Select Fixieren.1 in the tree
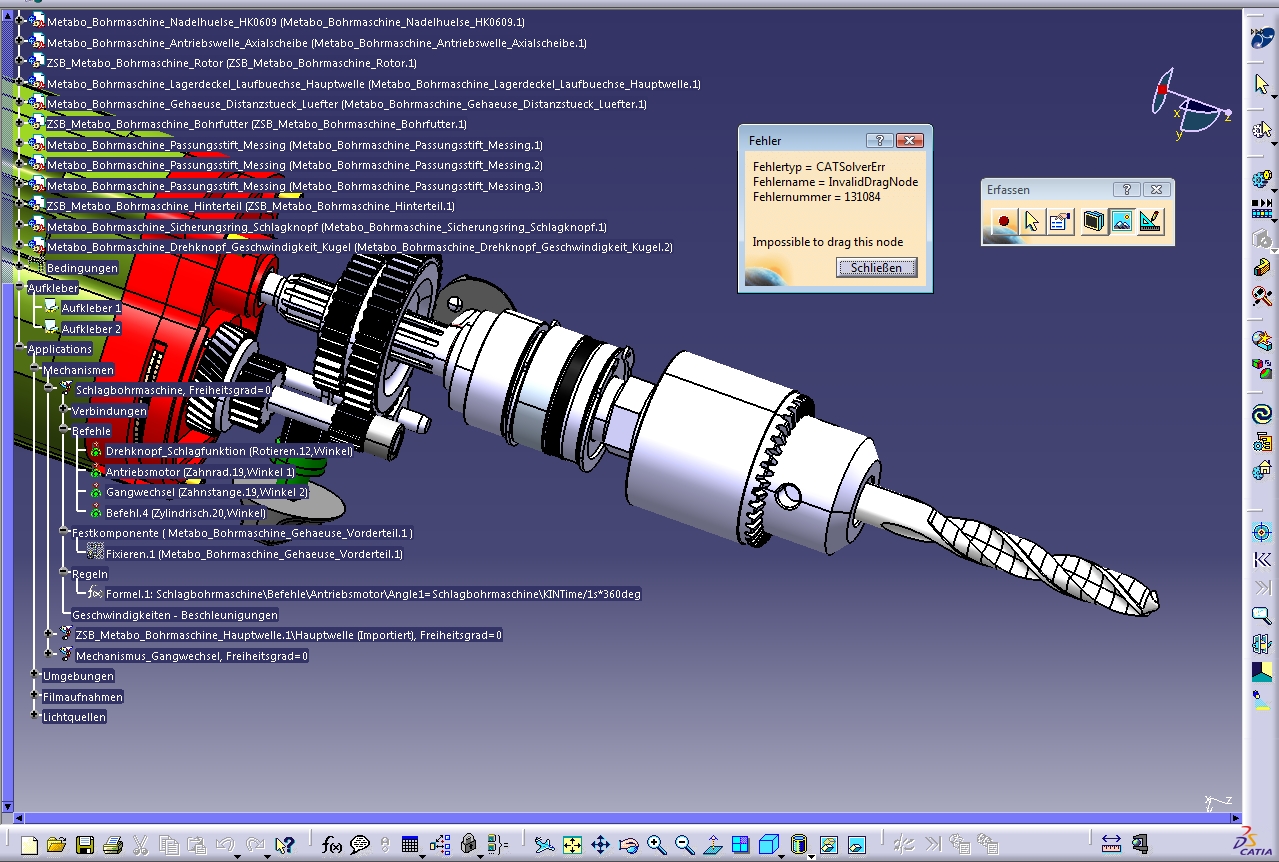 click(x=254, y=554)
